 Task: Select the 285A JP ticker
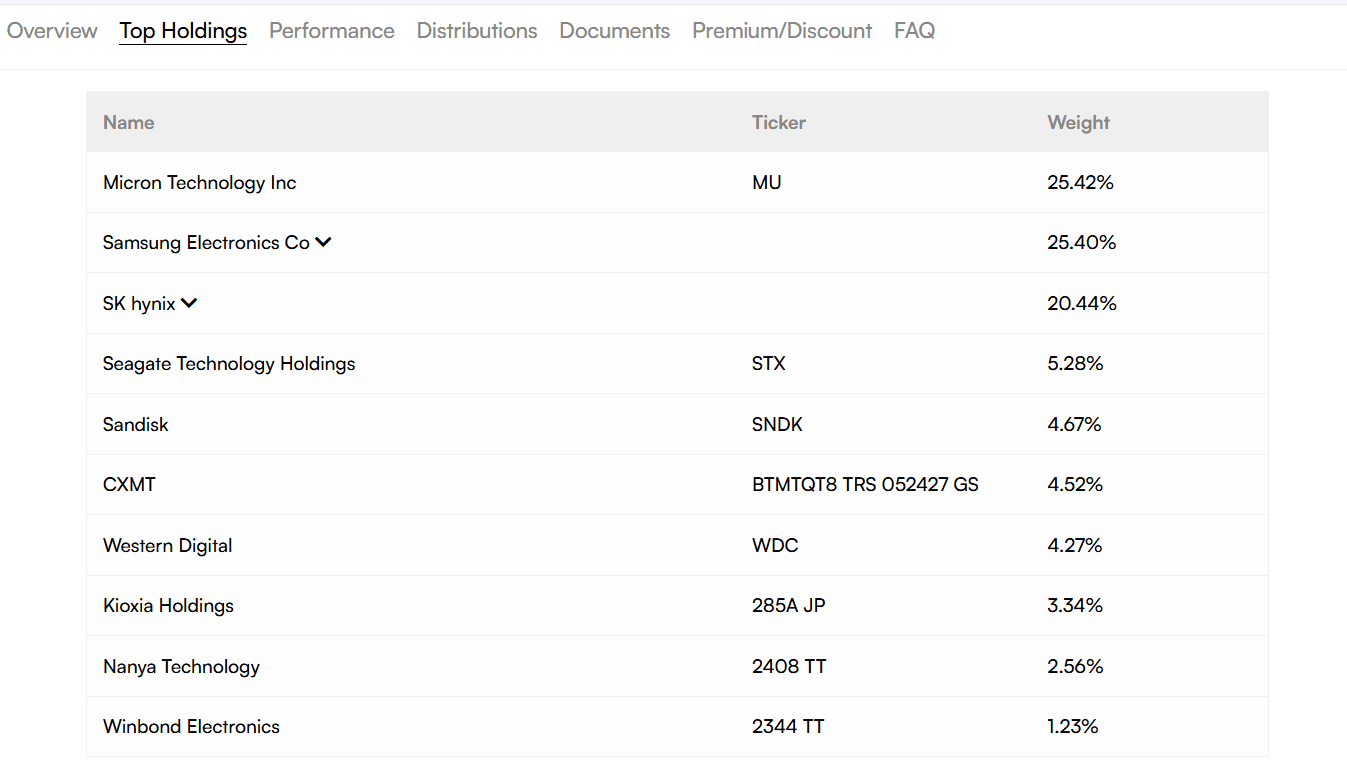point(789,606)
